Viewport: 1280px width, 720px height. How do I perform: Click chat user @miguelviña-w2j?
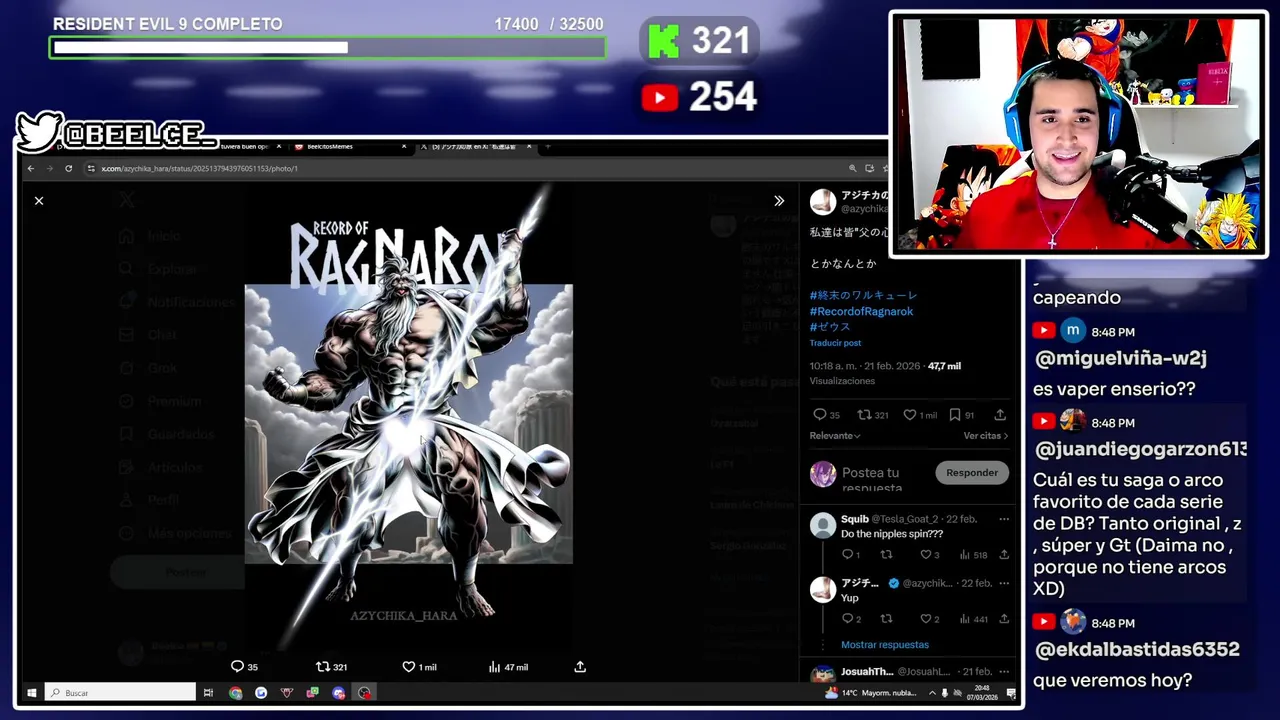coord(1120,358)
